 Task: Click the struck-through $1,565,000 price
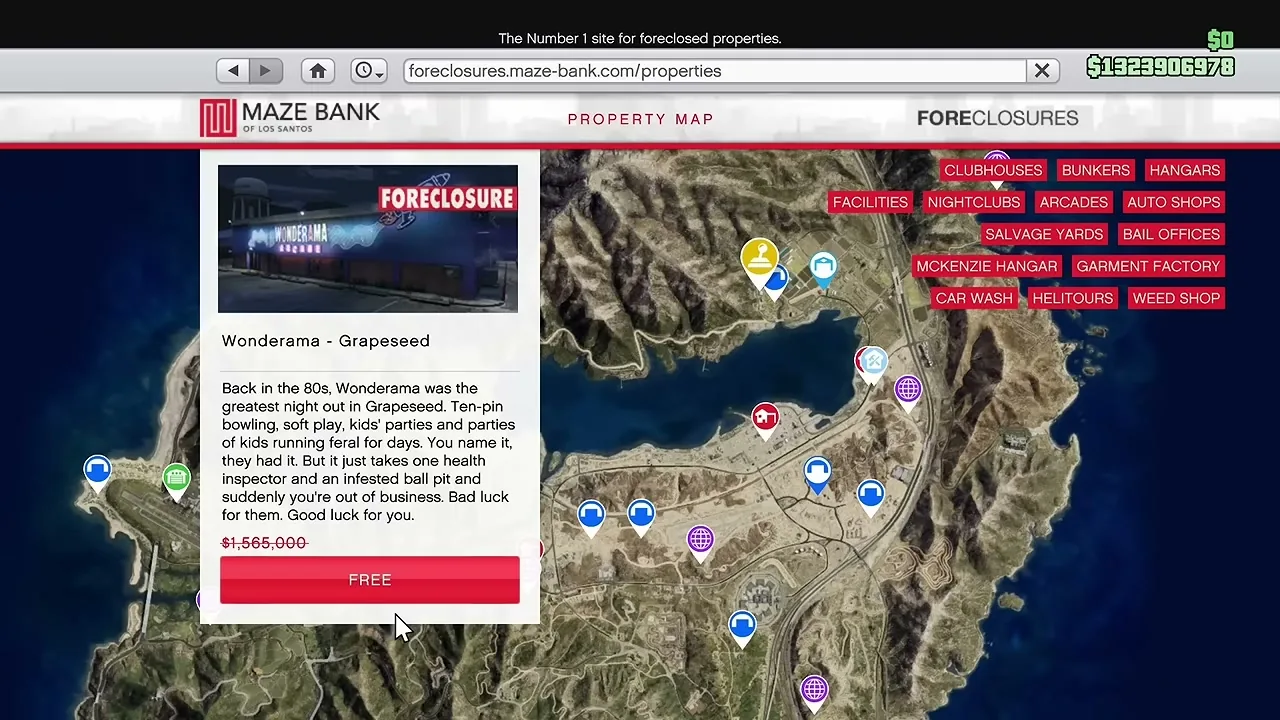coord(264,543)
